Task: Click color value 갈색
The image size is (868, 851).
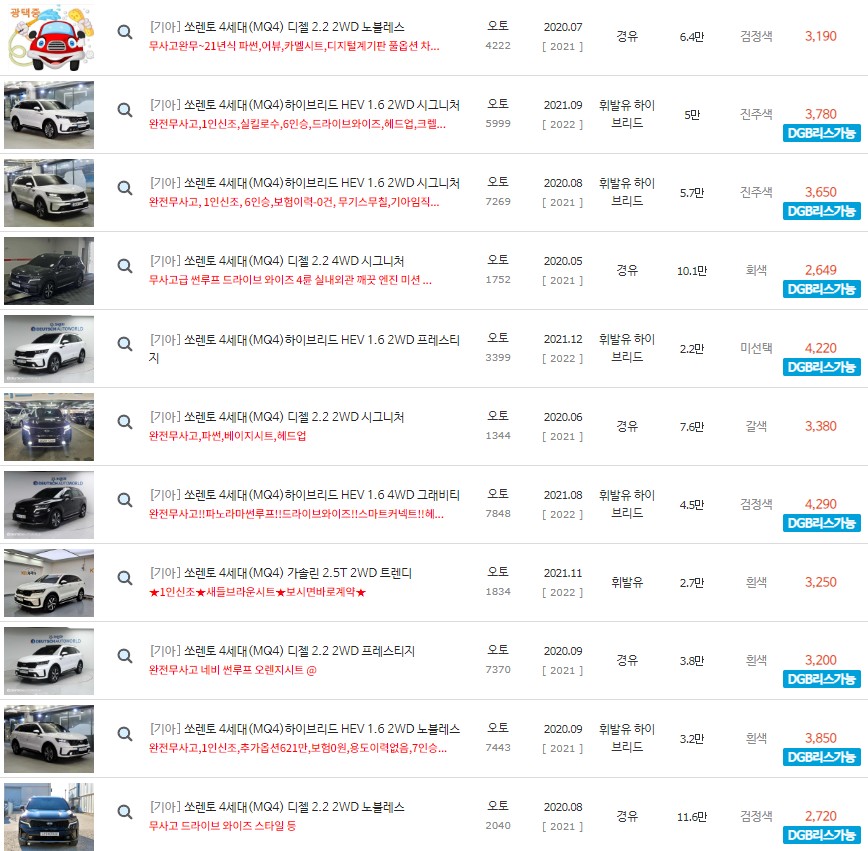Action: [x=756, y=427]
